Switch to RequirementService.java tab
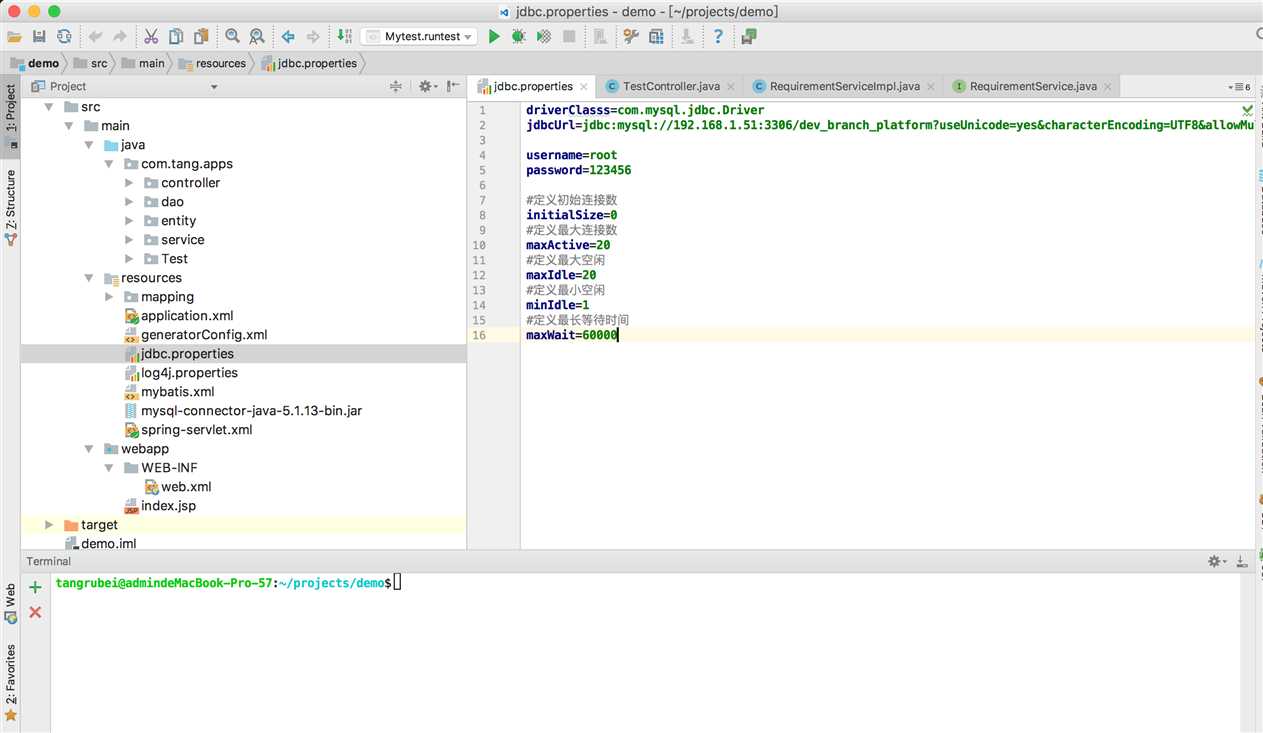The image size is (1263, 733). coord(1033,87)
